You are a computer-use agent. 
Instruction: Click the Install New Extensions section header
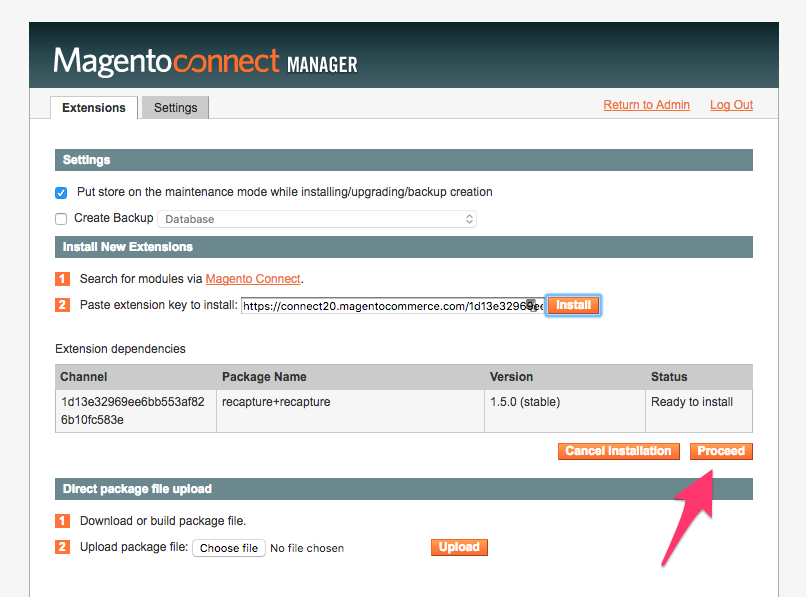point(404,247)
